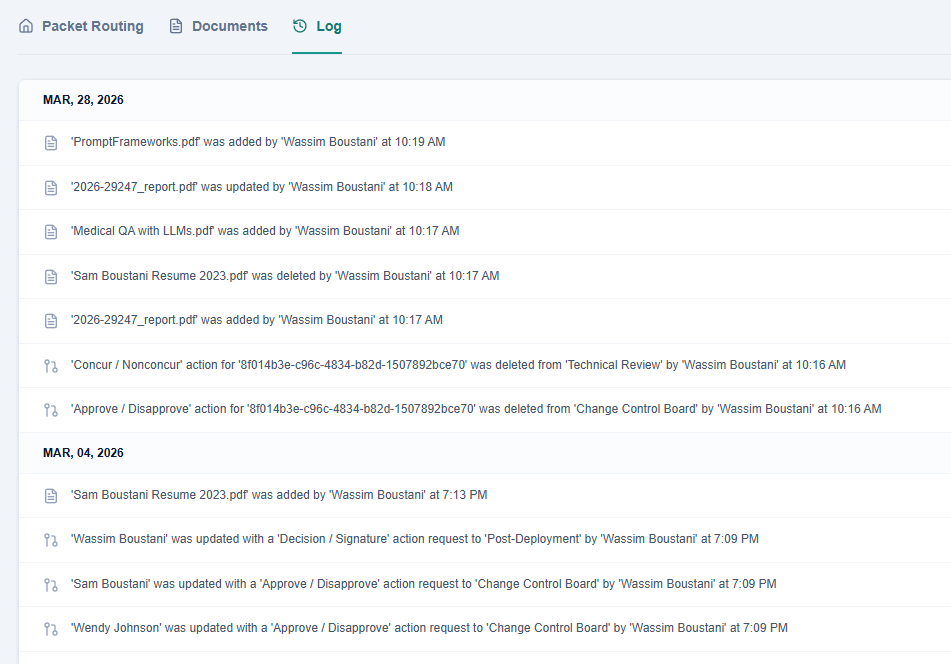The height and width of the screenshot is (664, 951).
Task: Click the 'Sam Boustani' was updated log text
Action: [423, 584]
